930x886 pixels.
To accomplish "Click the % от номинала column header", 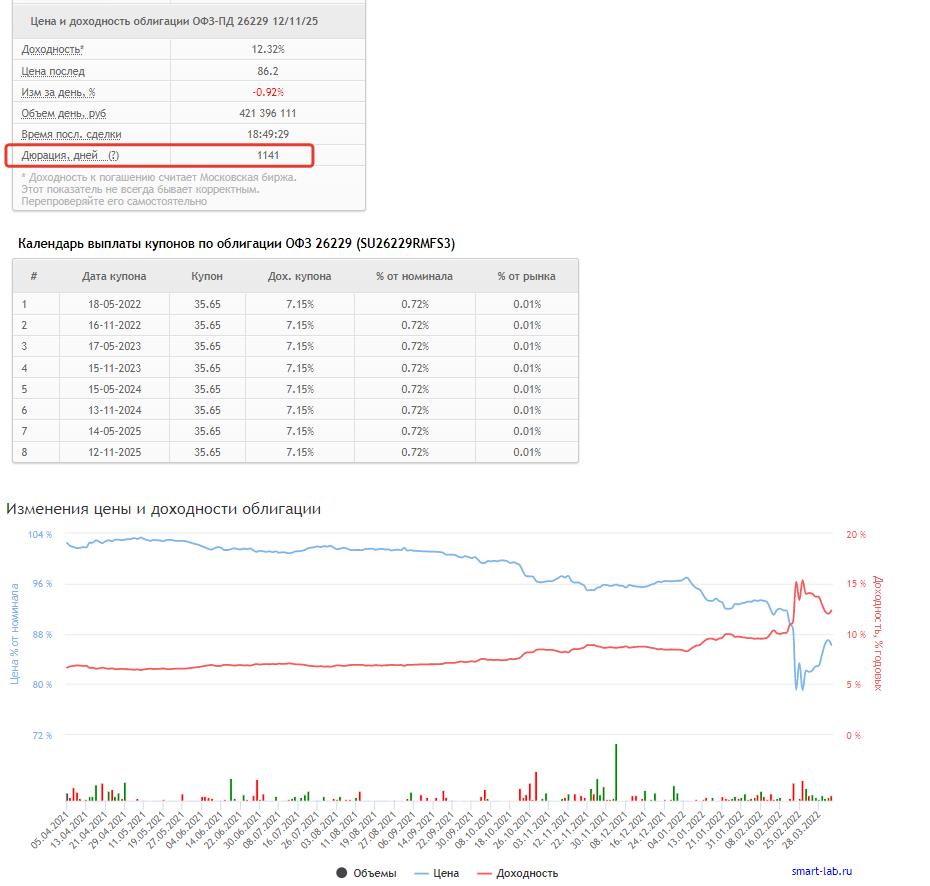I will click(x=414, y=276).
